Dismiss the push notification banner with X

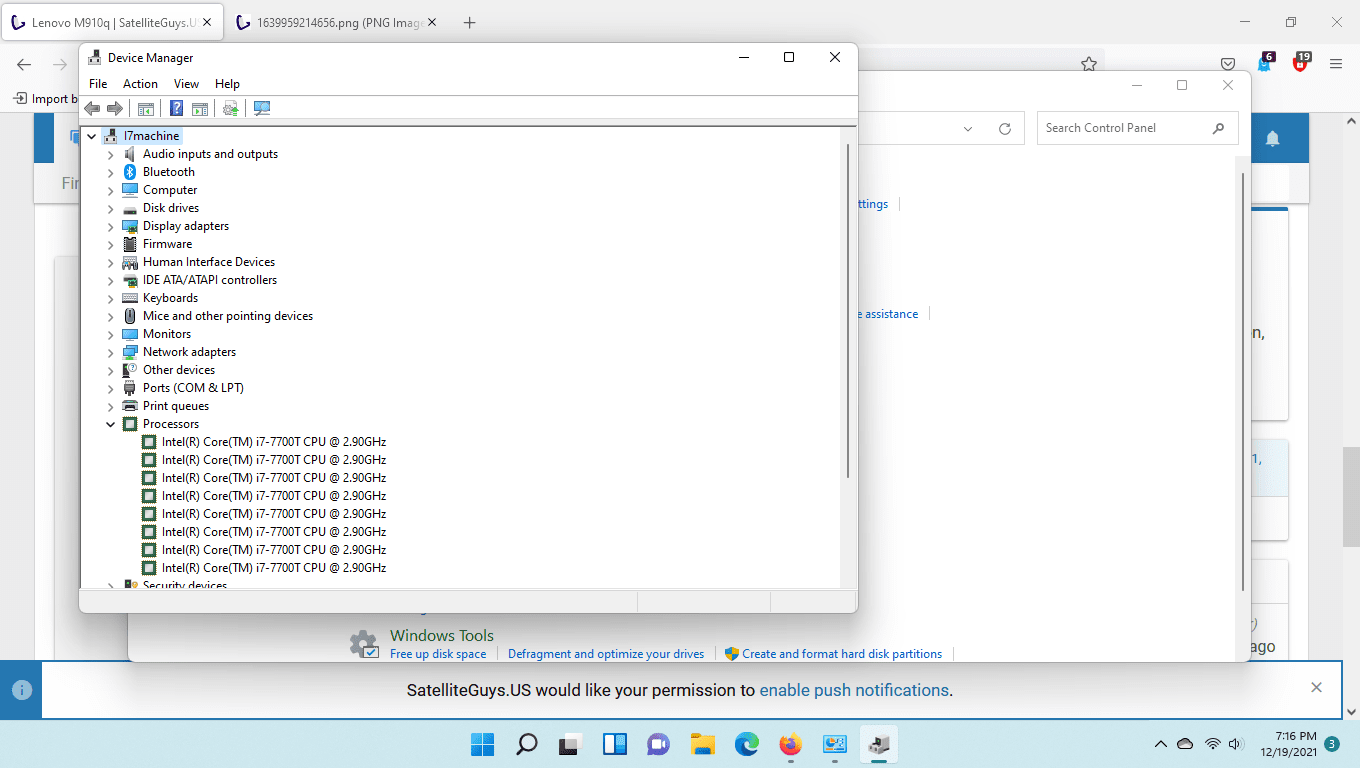[x=1317, y=687]
